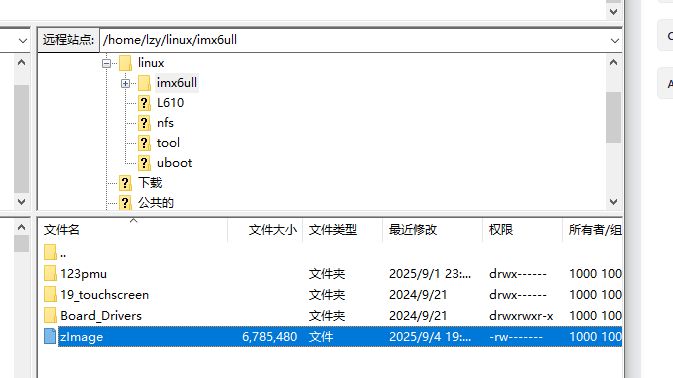Click the unknown-folder icon beside nfs
The width and height of the screenshot is (673, 378).
point(144,123)
